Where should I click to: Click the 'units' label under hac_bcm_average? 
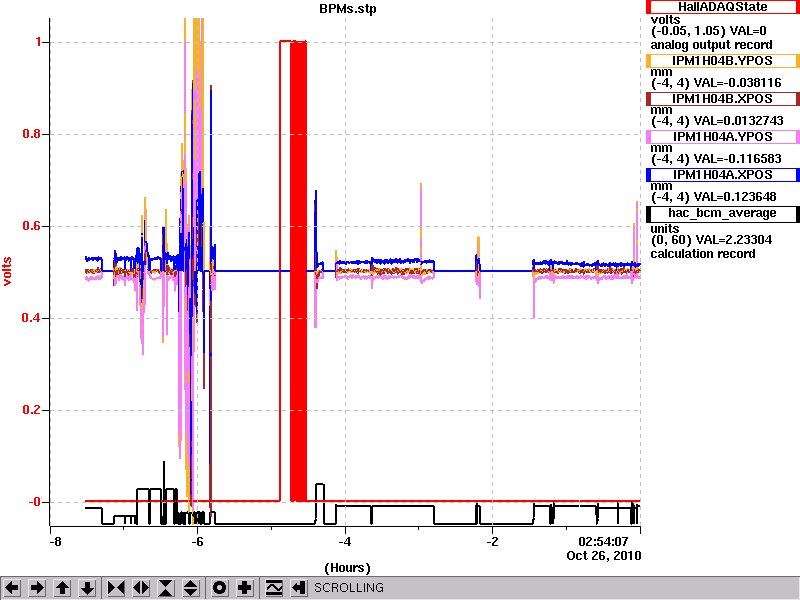coord(665,229)
